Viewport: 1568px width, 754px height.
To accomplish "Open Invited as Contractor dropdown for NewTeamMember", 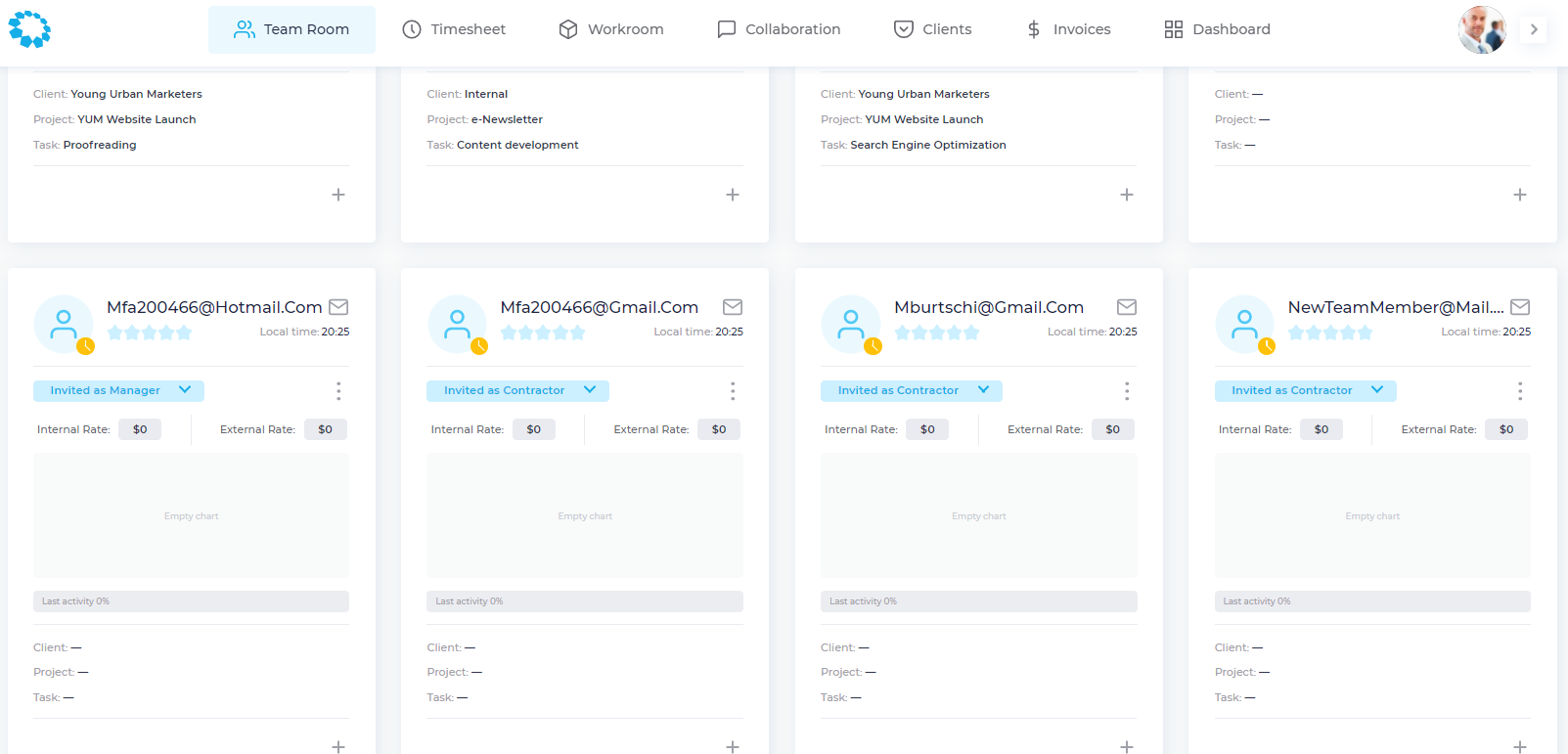I will (1377, 390).
